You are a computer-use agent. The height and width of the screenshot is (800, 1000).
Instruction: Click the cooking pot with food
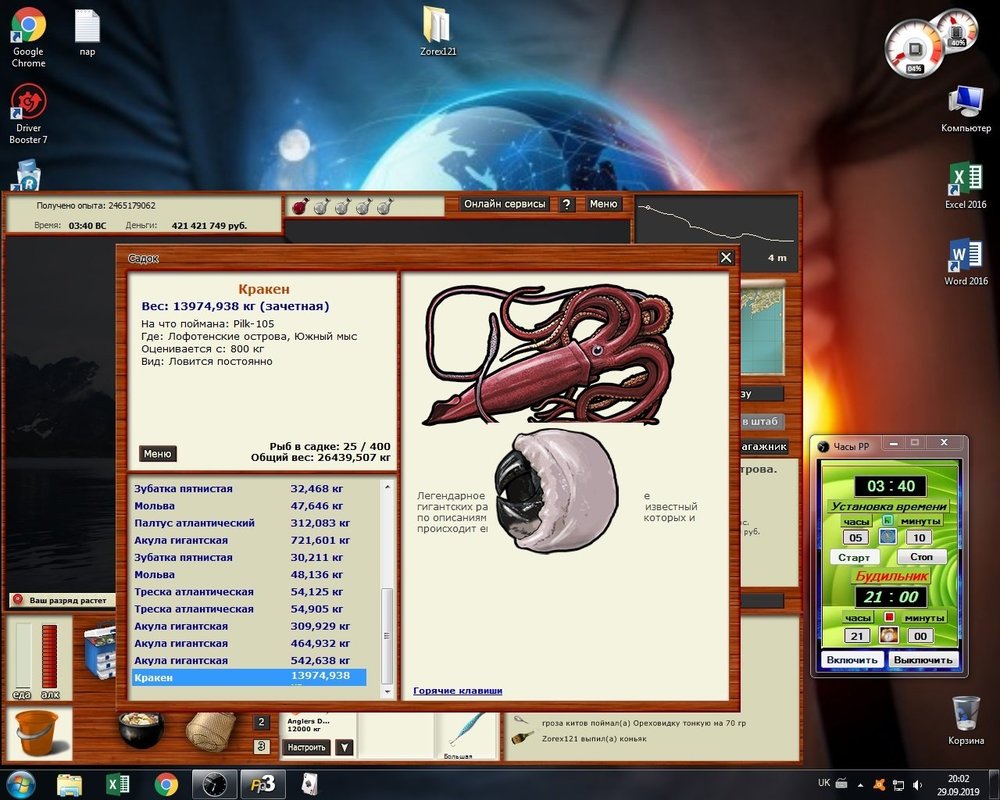pyautogui.click(x=141, y=728)
